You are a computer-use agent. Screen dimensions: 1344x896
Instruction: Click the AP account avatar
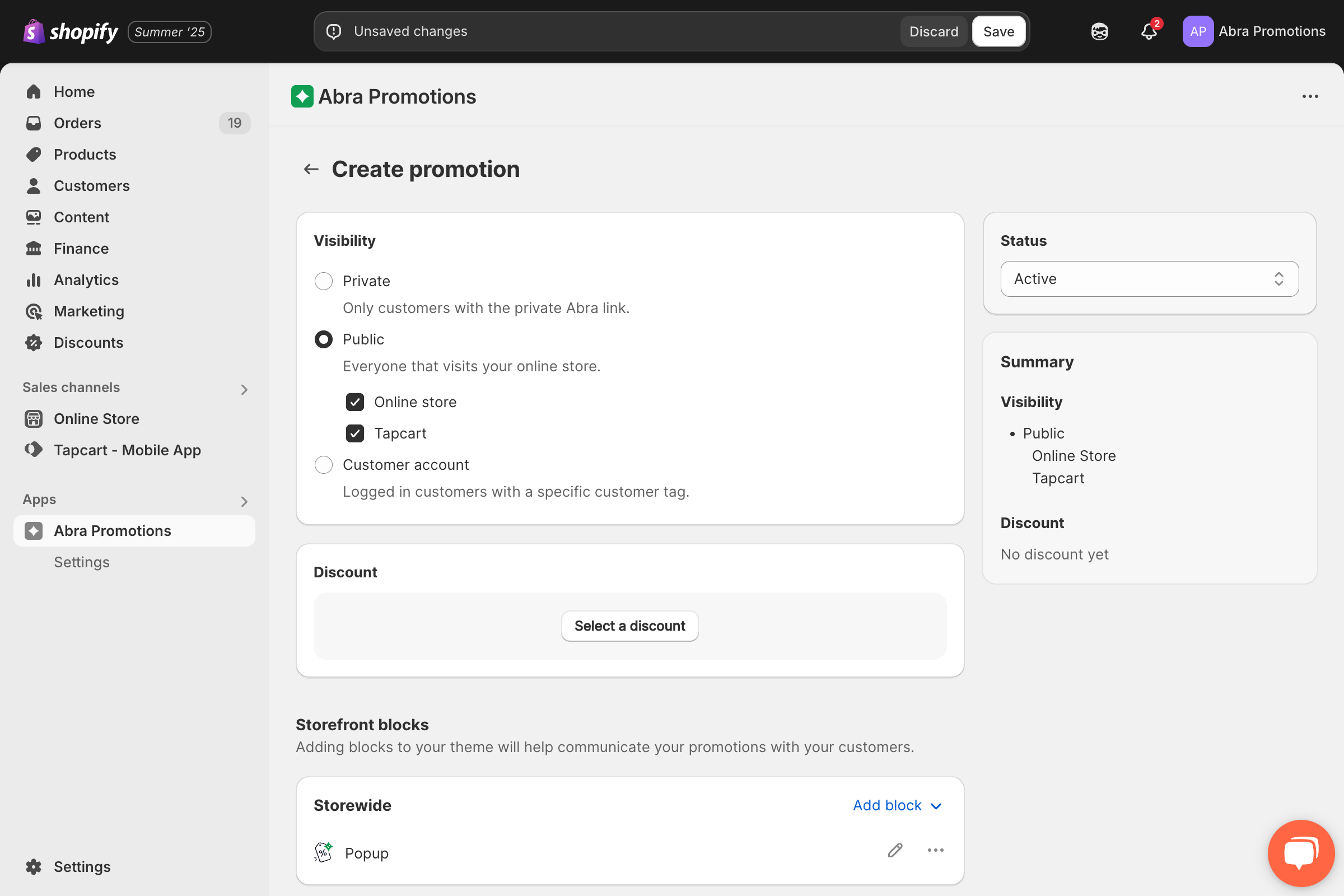click(x=1198, y=31)
